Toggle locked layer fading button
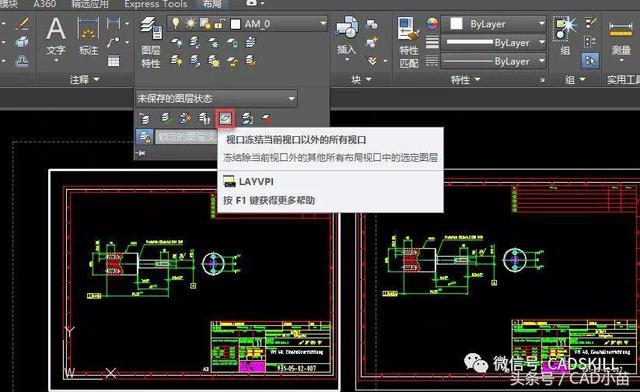 (144, 136)
